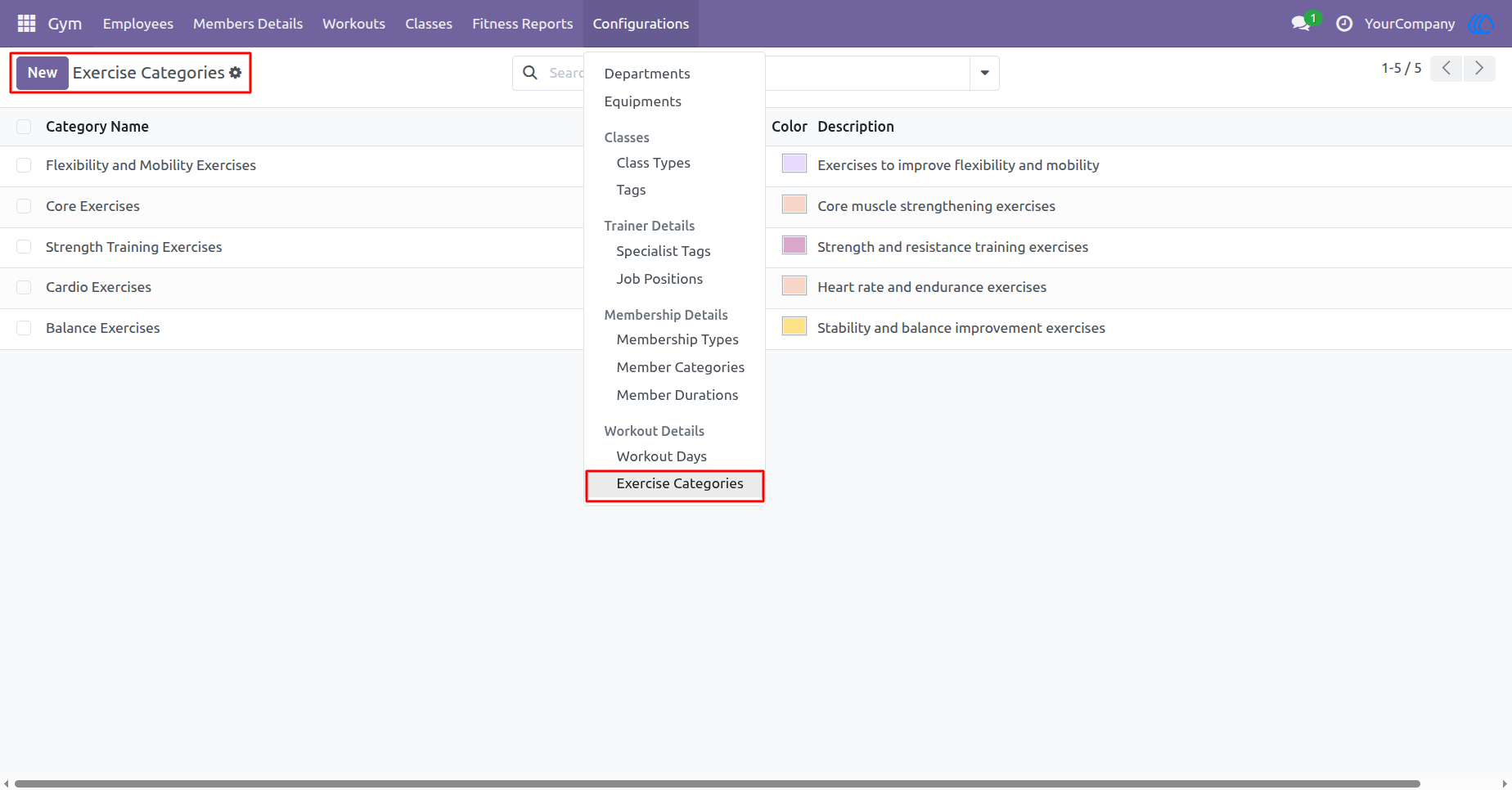Go to previous page arrow
Image resolution: width=1512 pixels, height=790 pixels.
[x=1447, y=69]
